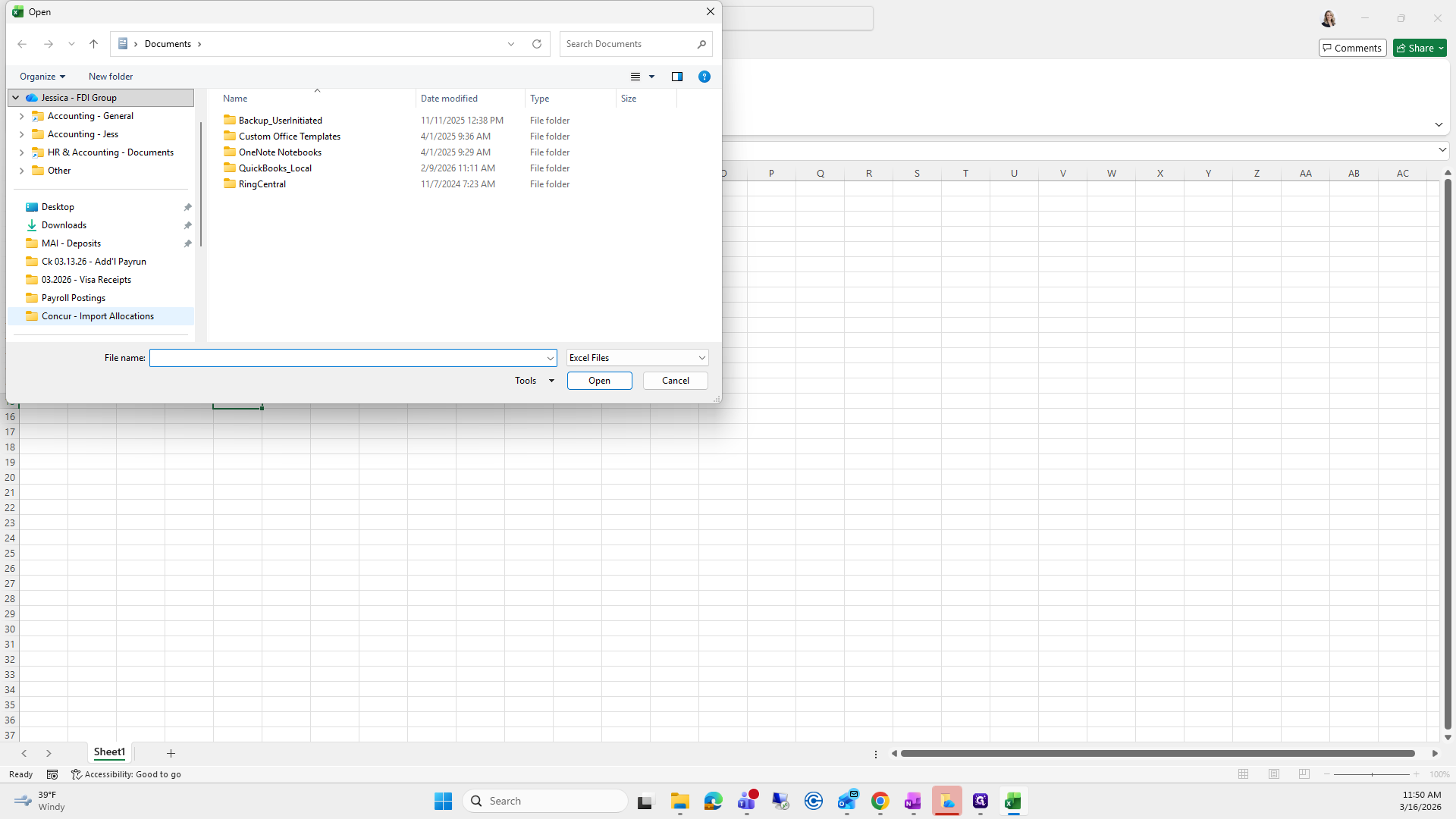The width and height of the screenshot is (1456, 819).
Task: Toggle the preview pane icon
Action: point(677,77)
